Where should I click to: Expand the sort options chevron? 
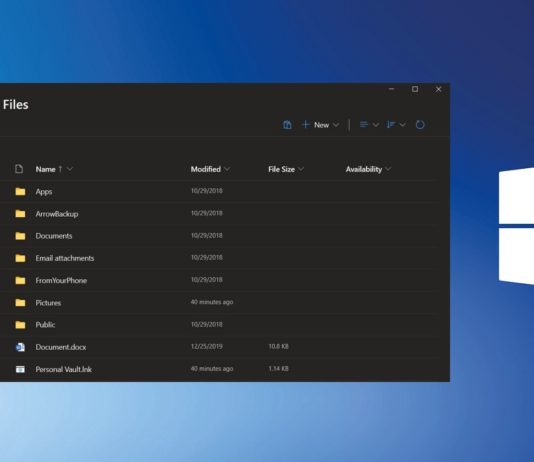point(403,125)
